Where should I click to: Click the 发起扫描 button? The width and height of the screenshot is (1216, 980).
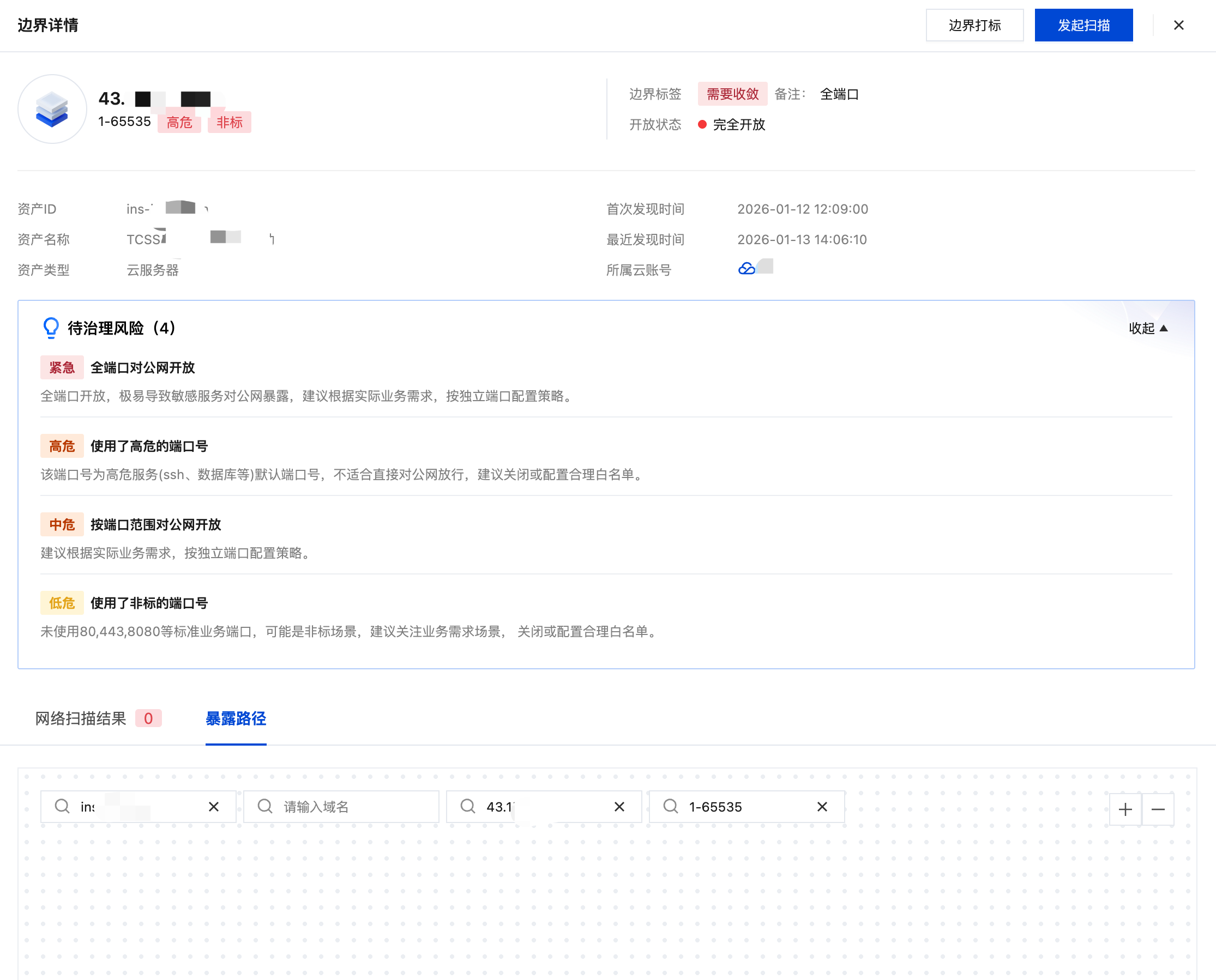click(x=1083, y=26)
